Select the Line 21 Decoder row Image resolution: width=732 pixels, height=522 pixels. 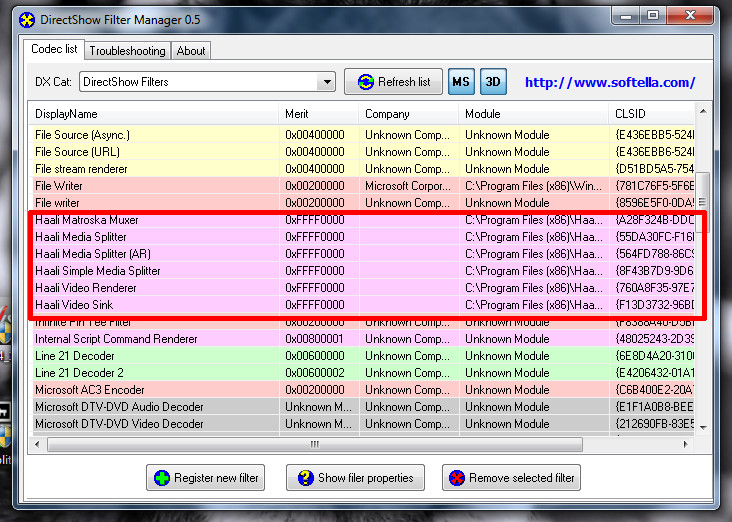coord(363,356)
